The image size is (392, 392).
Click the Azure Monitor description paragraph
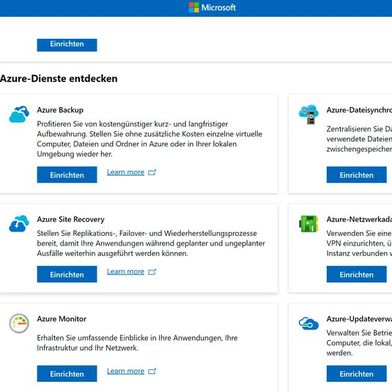tap(137, 343)
